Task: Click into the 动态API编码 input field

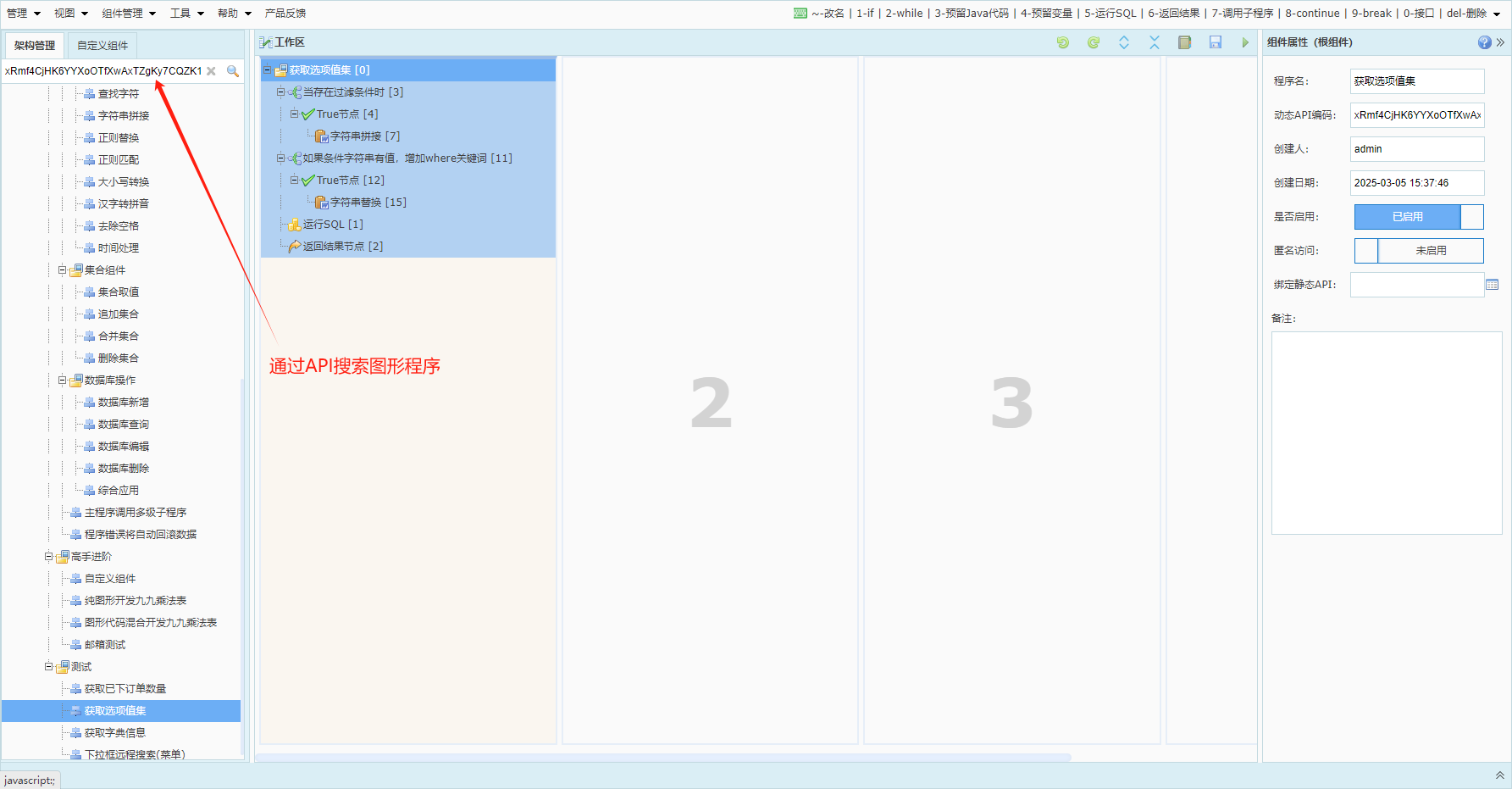Action: pyautogui.click(x=1417, y=115)
